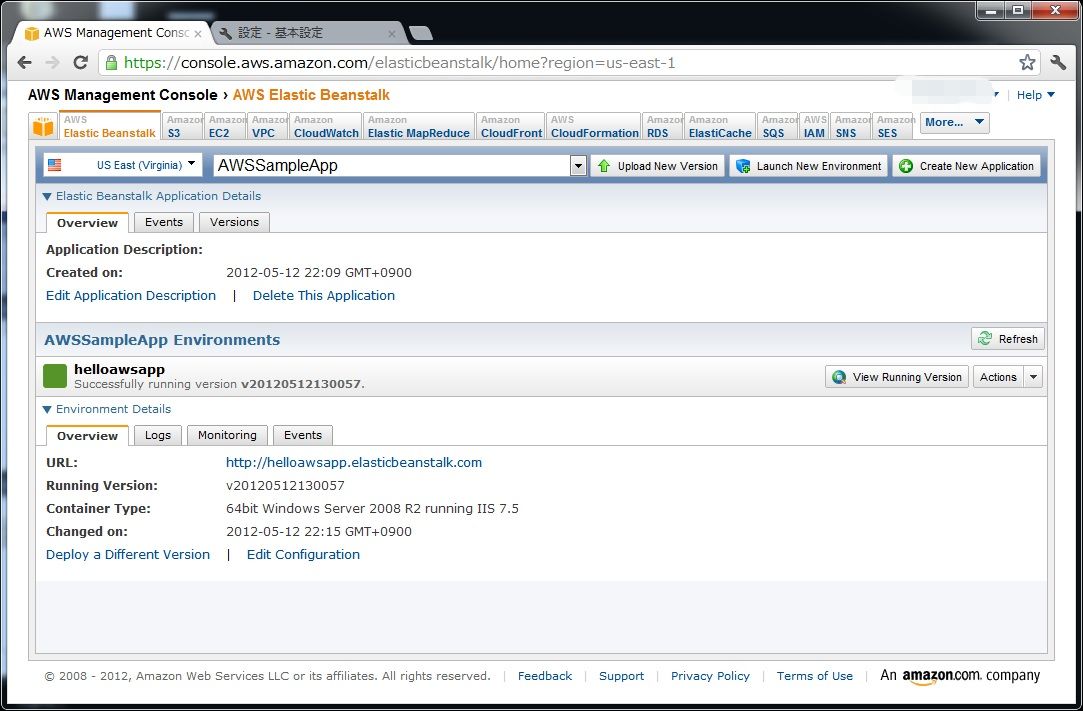Click AWS Management Console breadcrumb link
This screenshot has width=1083, height=711.
click(122, 95)
